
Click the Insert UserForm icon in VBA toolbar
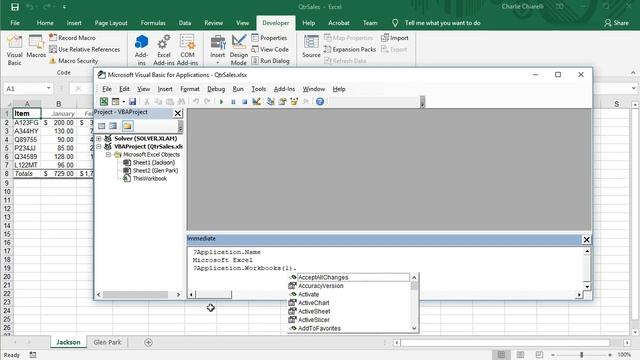pos(116,102)
